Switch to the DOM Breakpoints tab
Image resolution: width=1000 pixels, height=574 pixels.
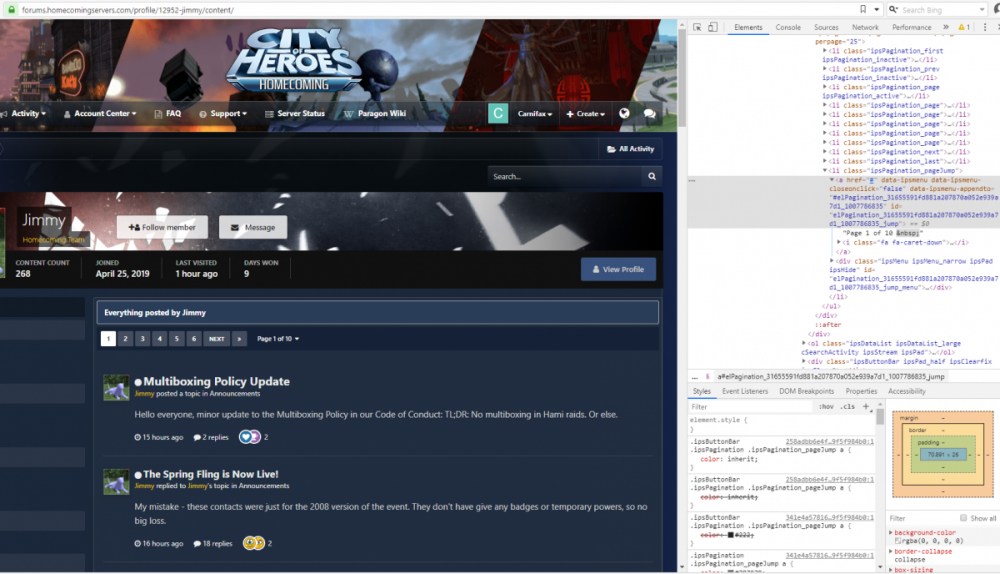[806, 391]
